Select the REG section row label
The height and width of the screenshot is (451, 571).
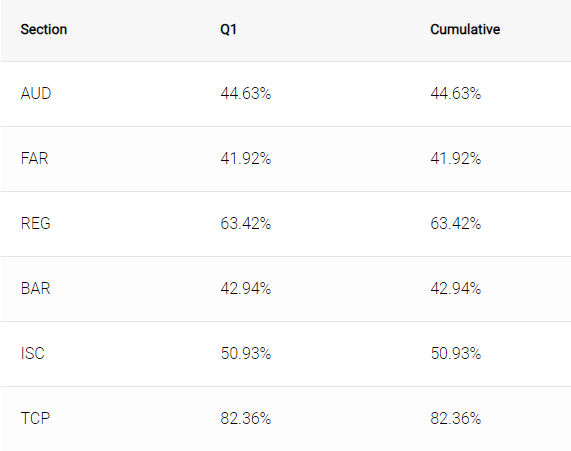36,223
